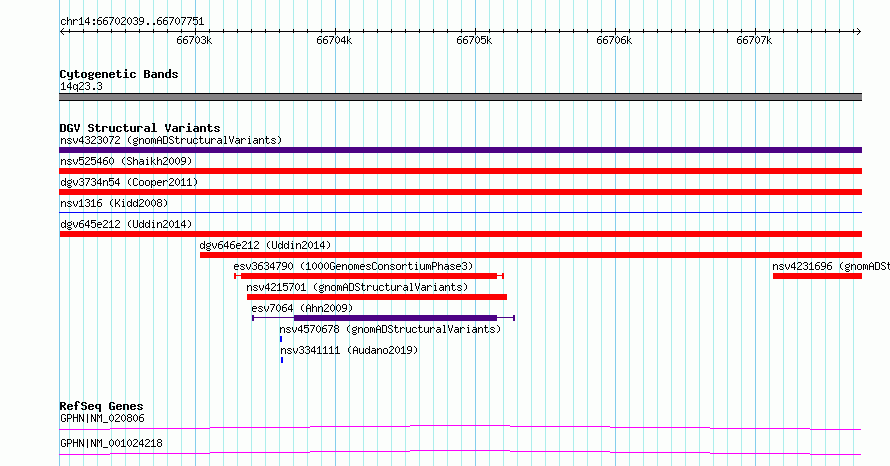Click the nsv4323072 gnomAD variant bar
890x466 pixels.
click(460, 150)
